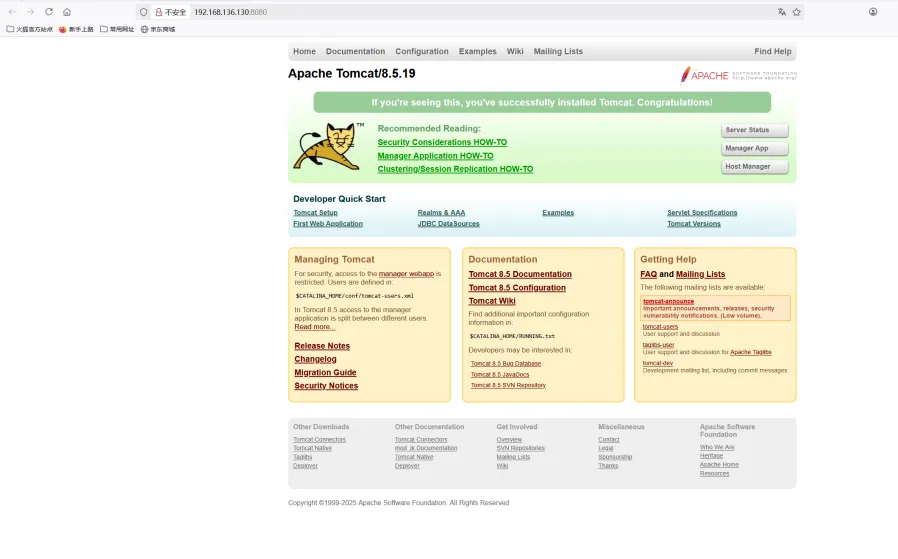Reload the page with the refresh icon
This screenshot has height=559, width=898.
(49, 12)
